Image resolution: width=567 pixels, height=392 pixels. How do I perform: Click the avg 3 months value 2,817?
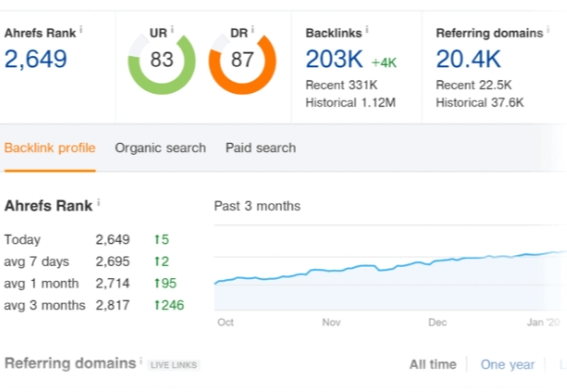(112, 306)
